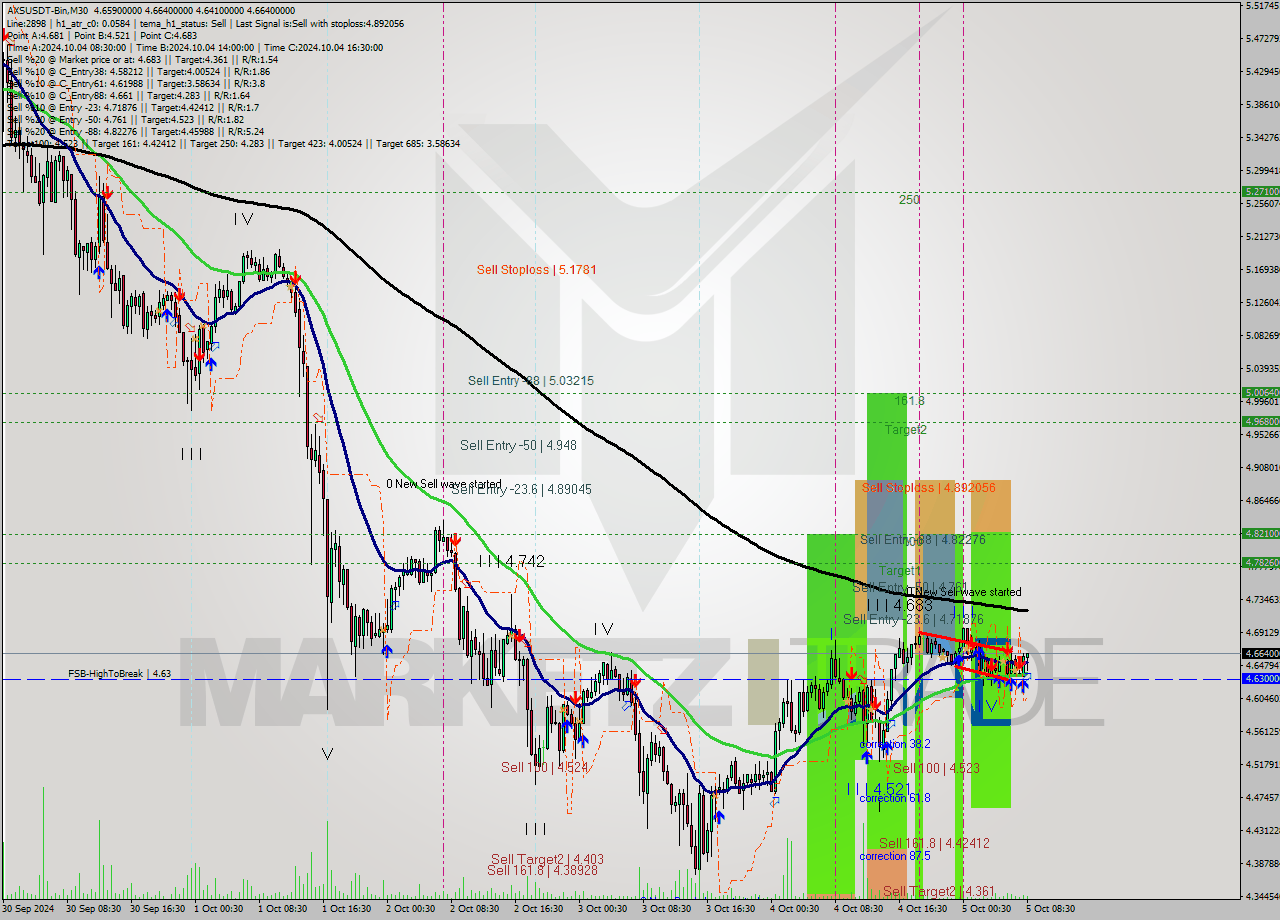This screenshot has width=1280, height=920.
Task: Click the 'I I I 4.742' wave label
Action: click(x=511, y=562)
